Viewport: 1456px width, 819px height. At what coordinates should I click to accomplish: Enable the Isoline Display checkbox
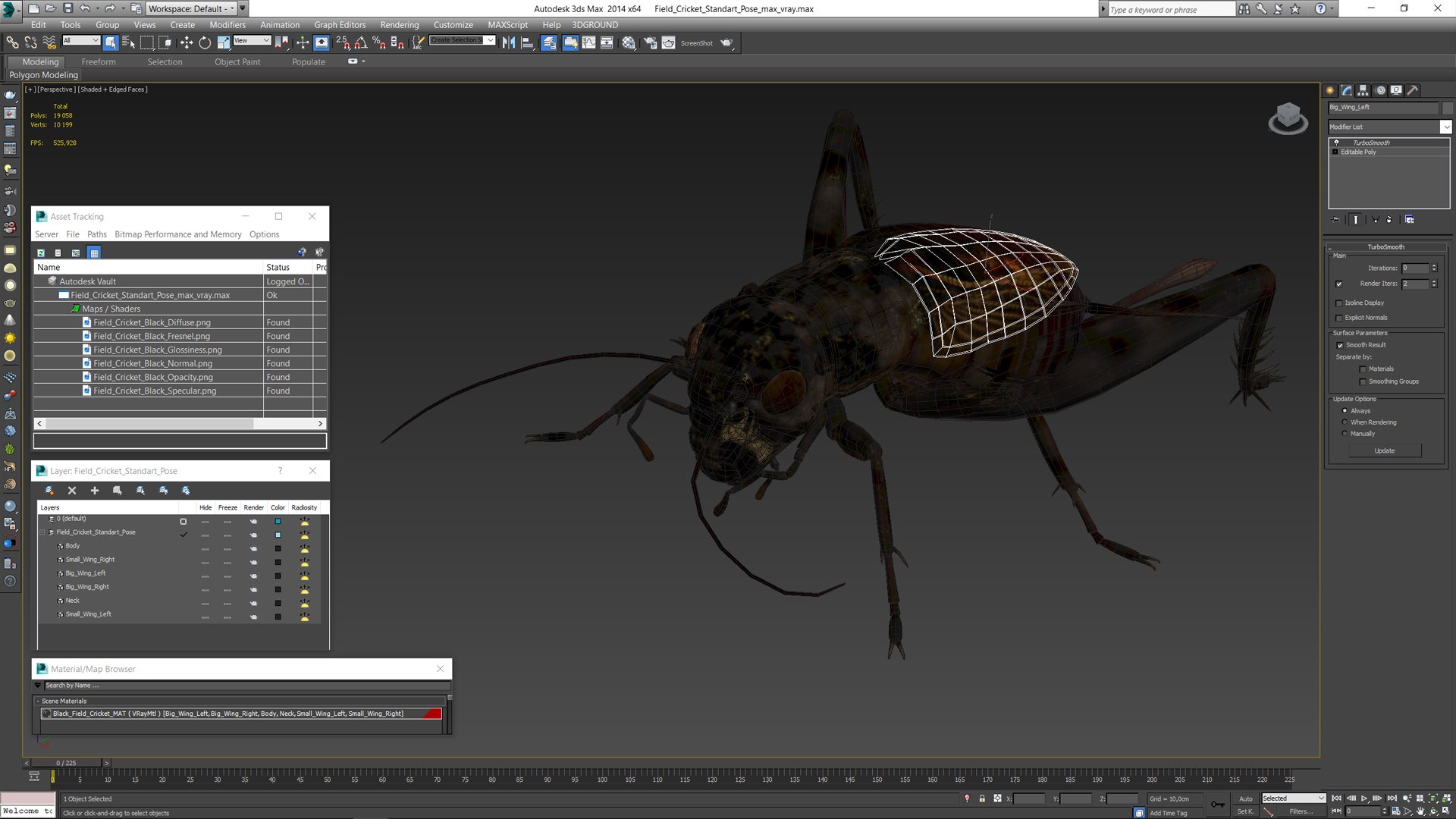1339,303
